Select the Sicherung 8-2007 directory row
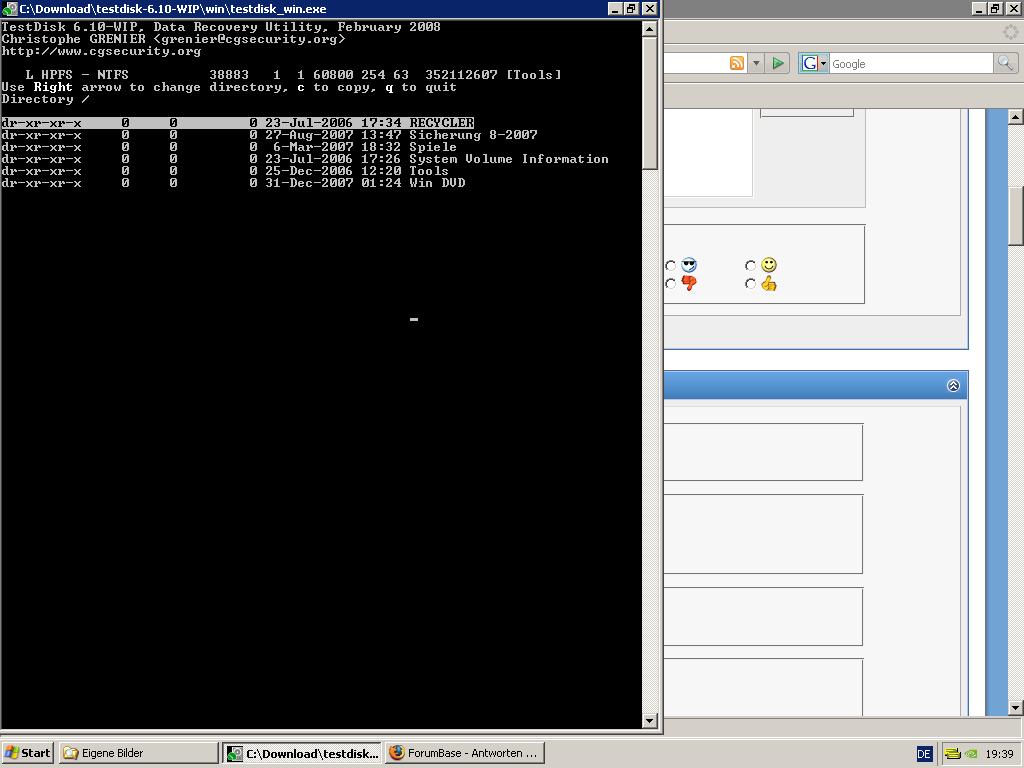Image resolution: width=1024 pixels, height=768 pixels. click(269, 135)
